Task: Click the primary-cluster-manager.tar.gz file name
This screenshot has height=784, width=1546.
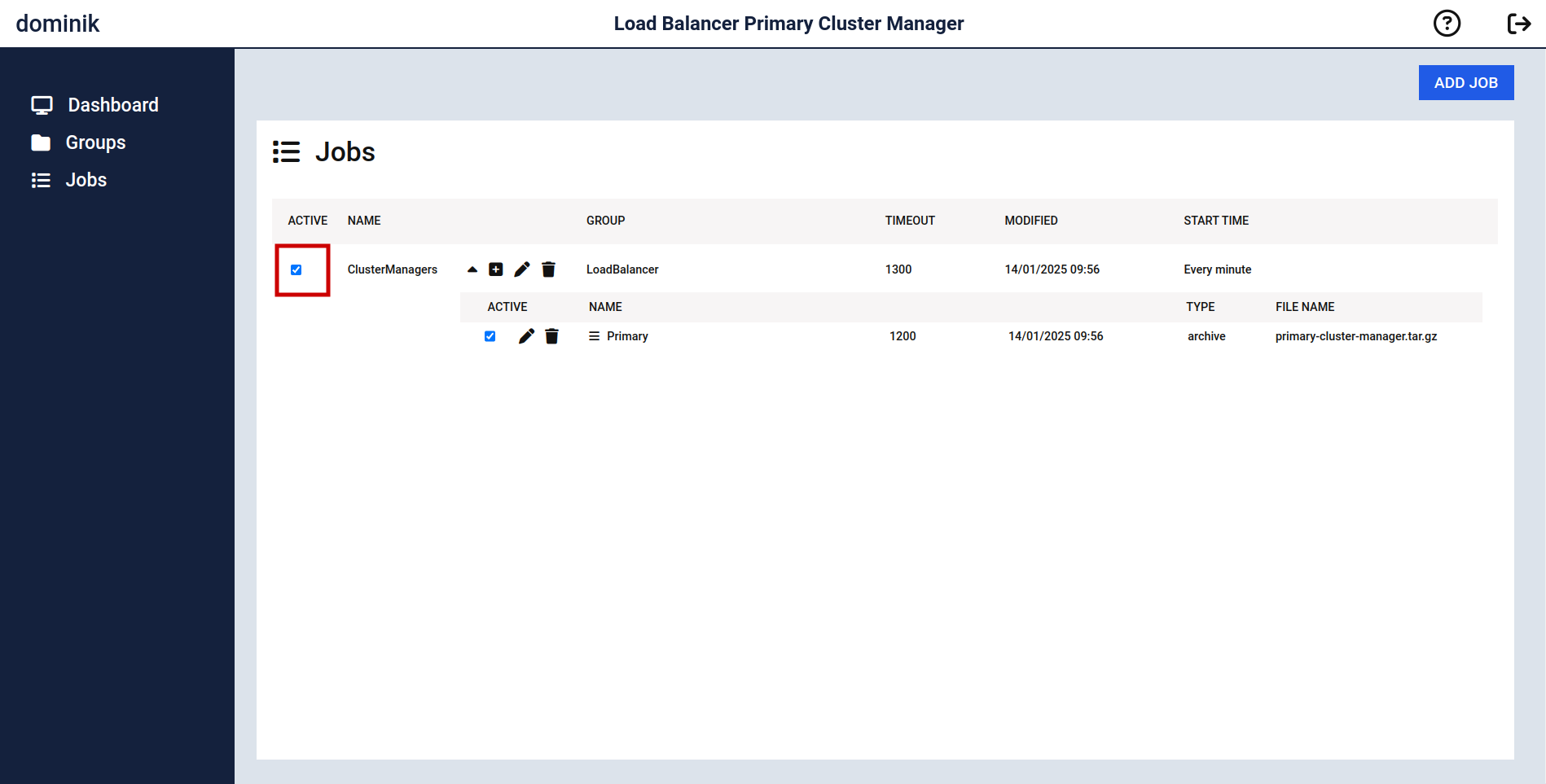Action: [1355, 336]
